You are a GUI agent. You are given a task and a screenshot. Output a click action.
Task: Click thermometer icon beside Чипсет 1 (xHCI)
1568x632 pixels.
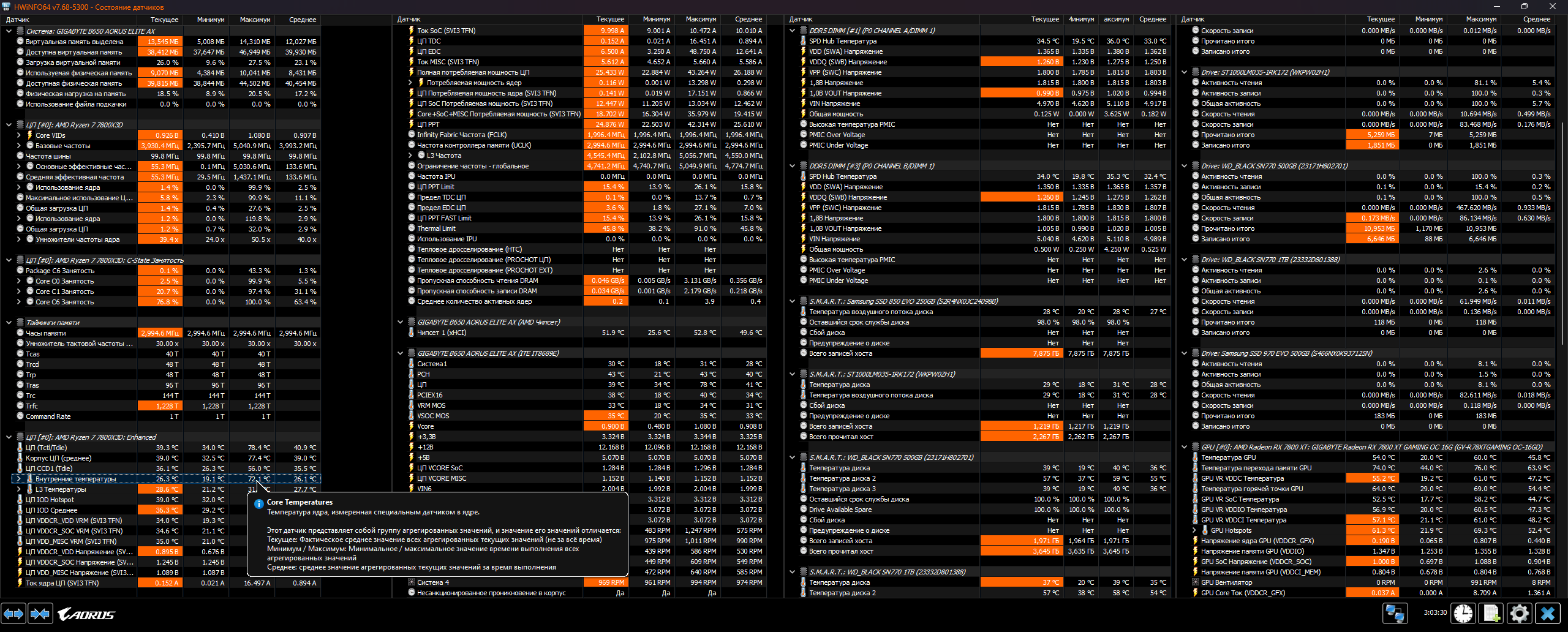pos(412,333)
